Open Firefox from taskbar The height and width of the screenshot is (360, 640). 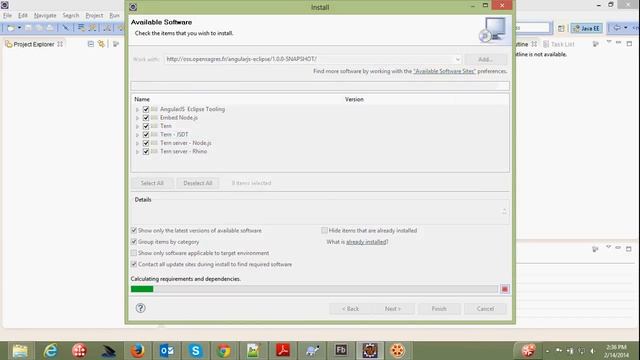138,351
